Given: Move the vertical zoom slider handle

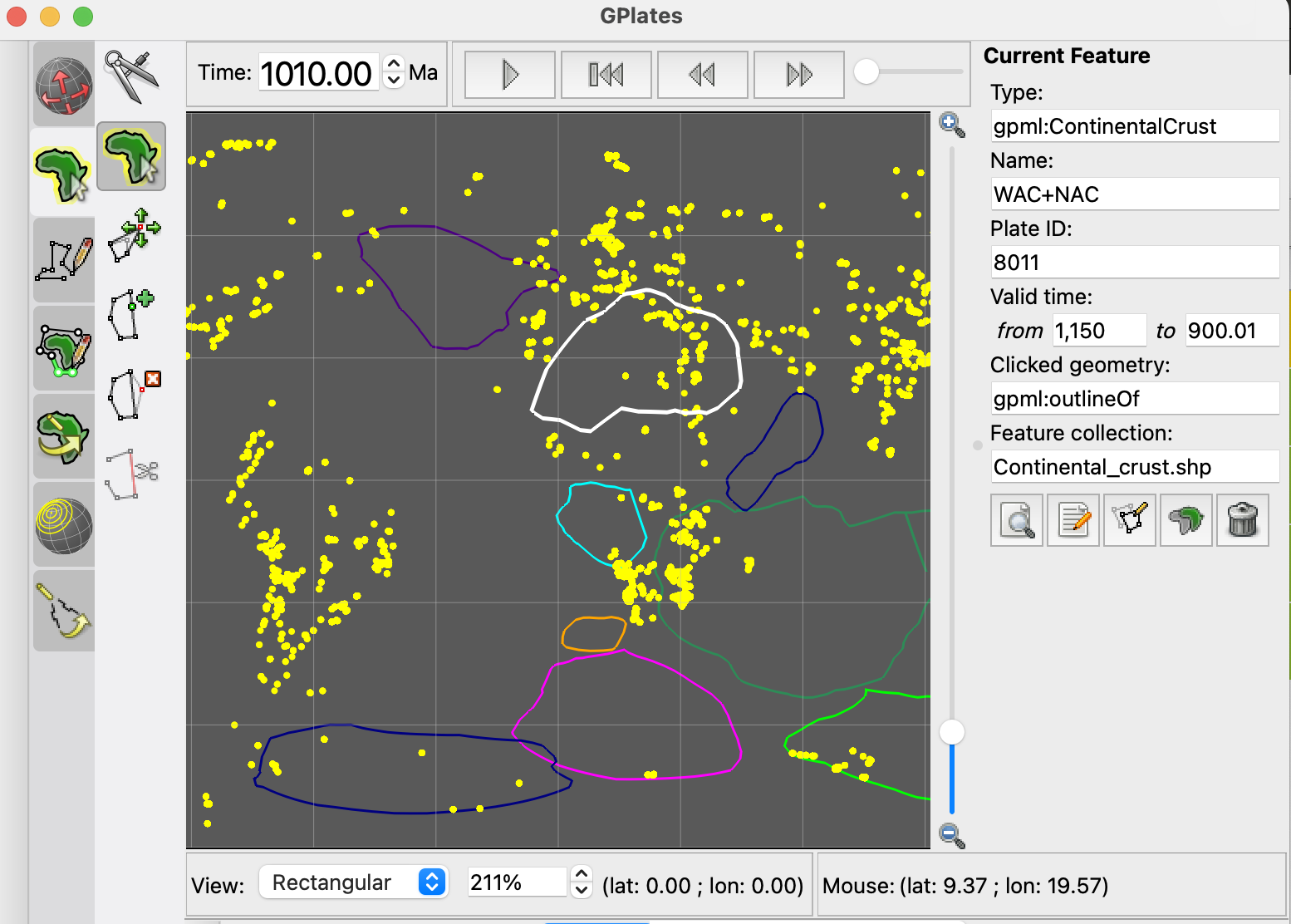Looking at the screenshot, I should pos(952,732).
